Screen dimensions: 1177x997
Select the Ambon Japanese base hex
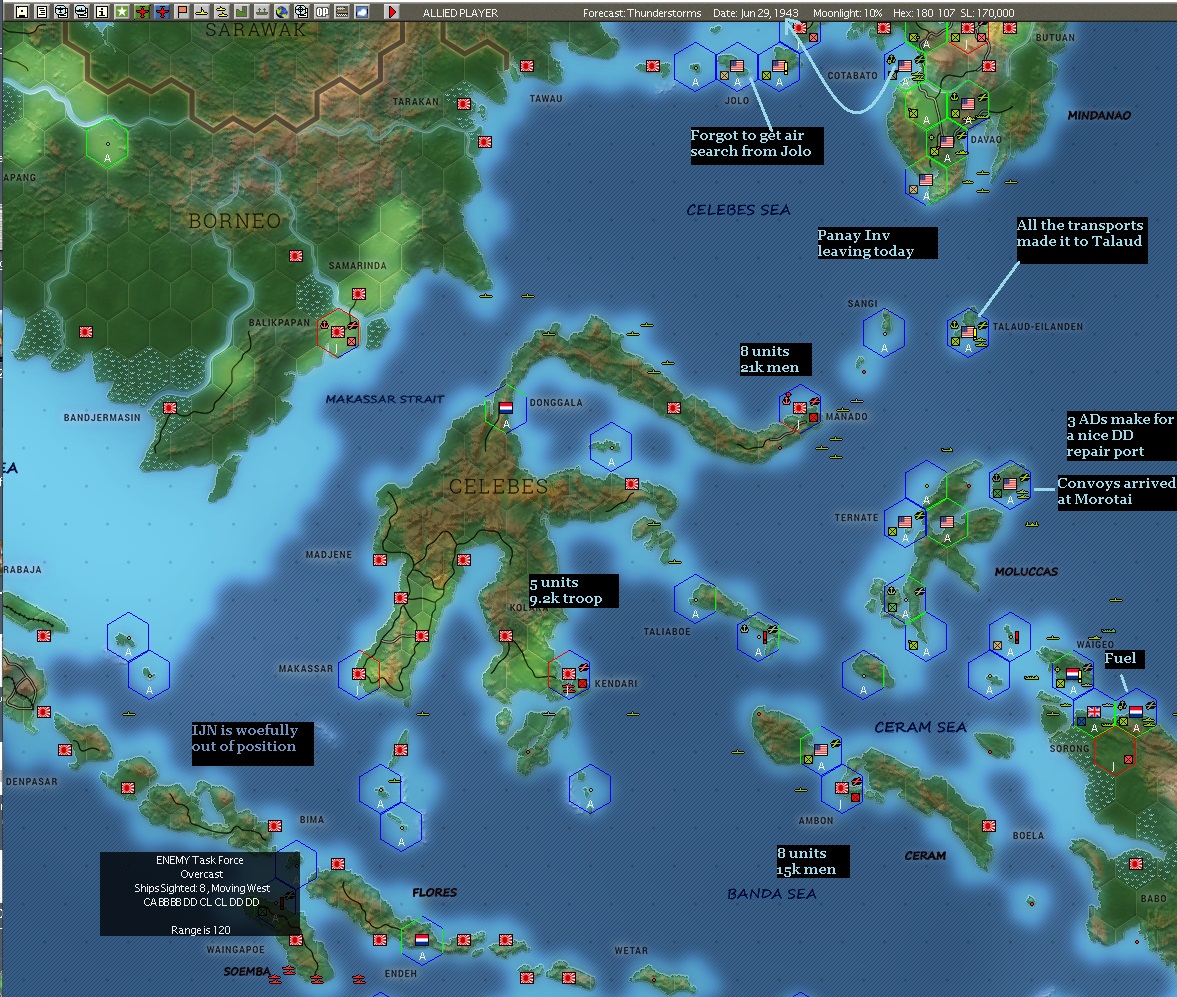[x=842, y=788]
